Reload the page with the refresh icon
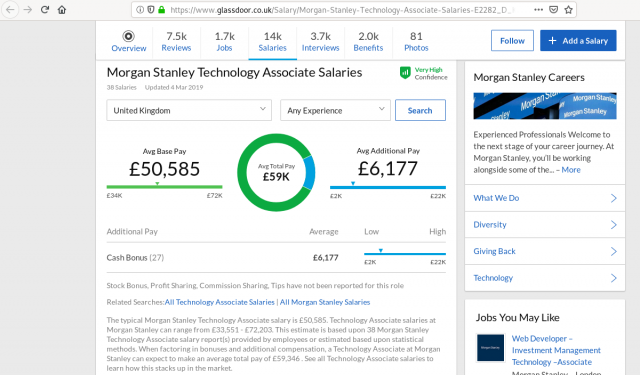The width and height of the screenshot is (640, 375). pos(44,9)
